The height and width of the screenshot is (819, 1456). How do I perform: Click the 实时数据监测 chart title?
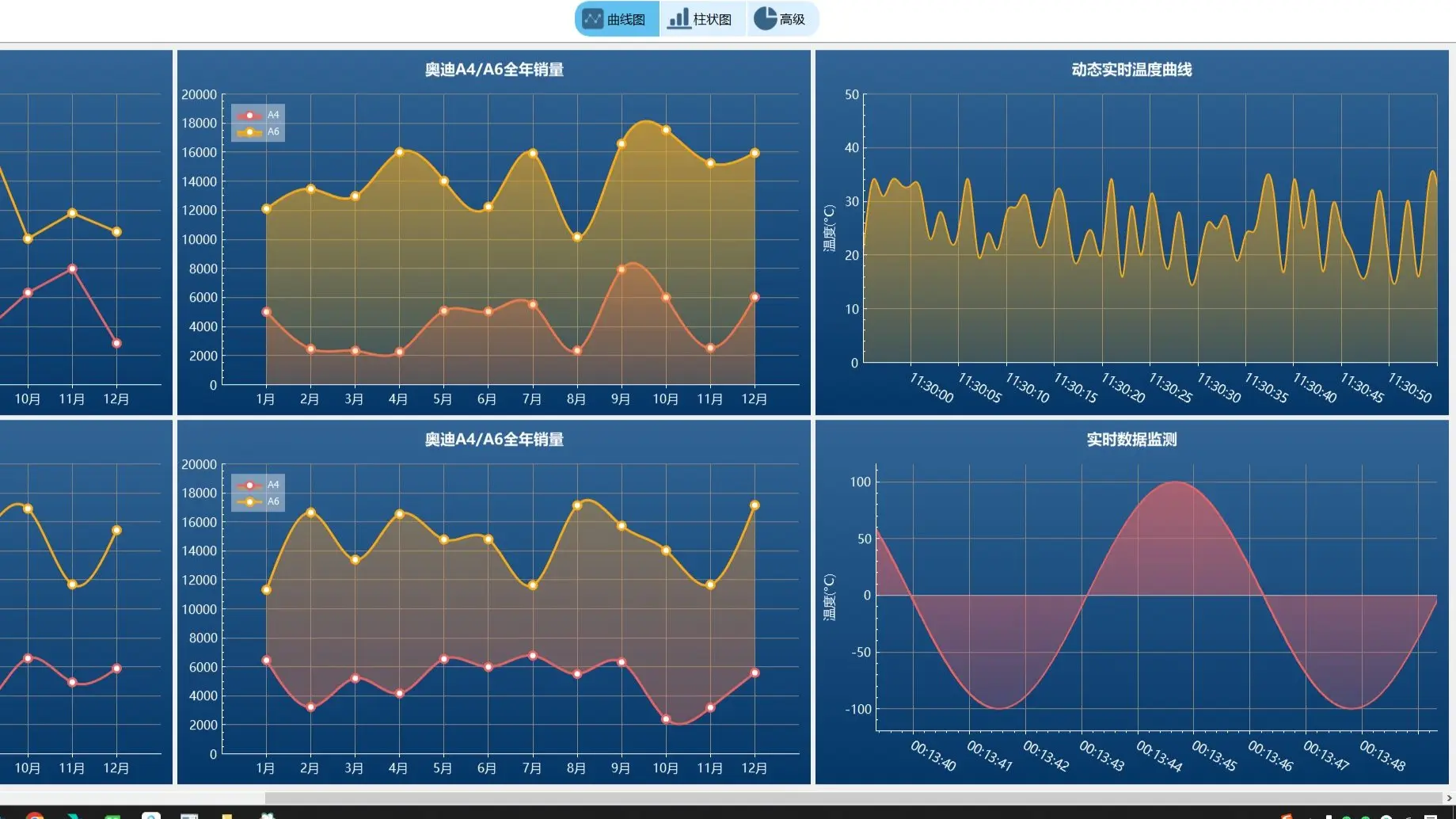click(x=1131, y=440)
